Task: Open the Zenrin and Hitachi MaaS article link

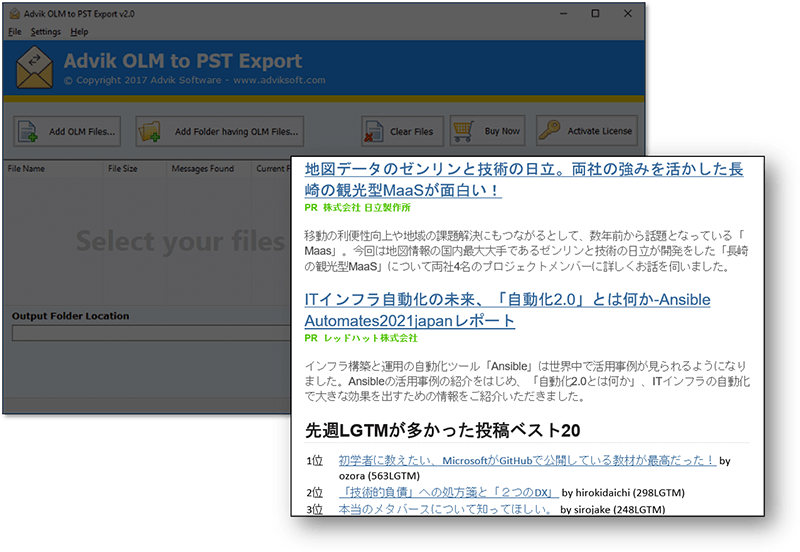Action: tap(523, 180)
